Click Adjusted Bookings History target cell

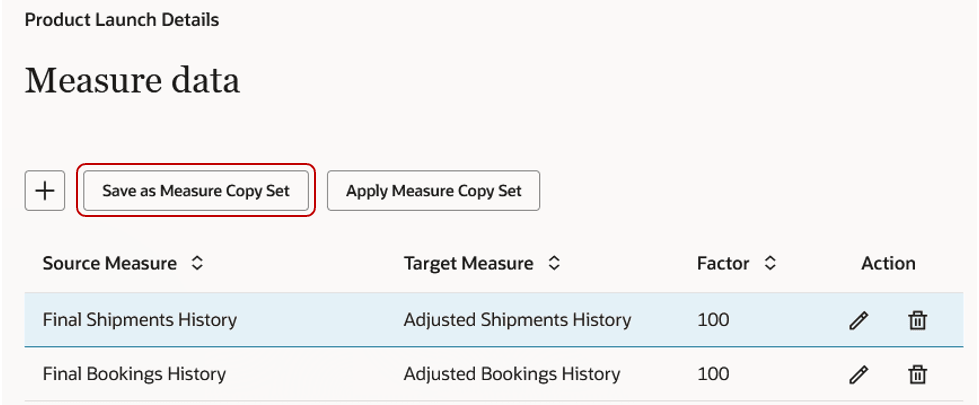pos(512,374)
